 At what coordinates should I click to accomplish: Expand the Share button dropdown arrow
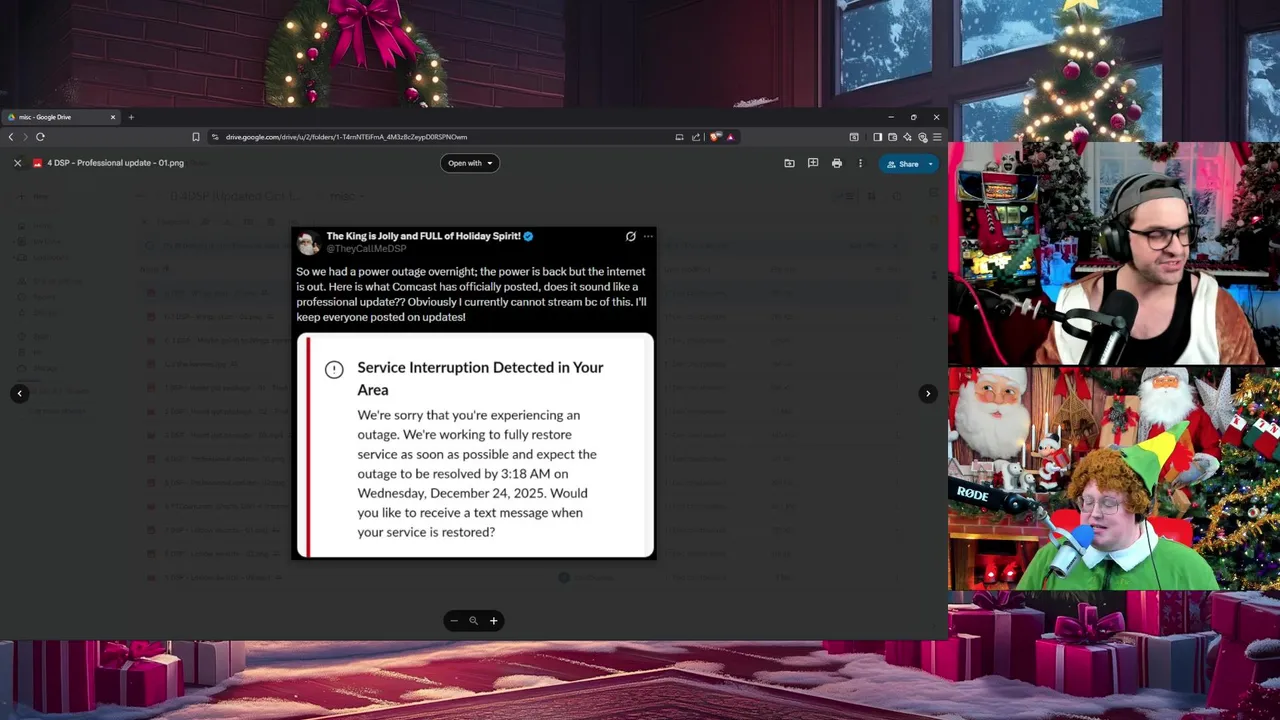pos(930,164)
